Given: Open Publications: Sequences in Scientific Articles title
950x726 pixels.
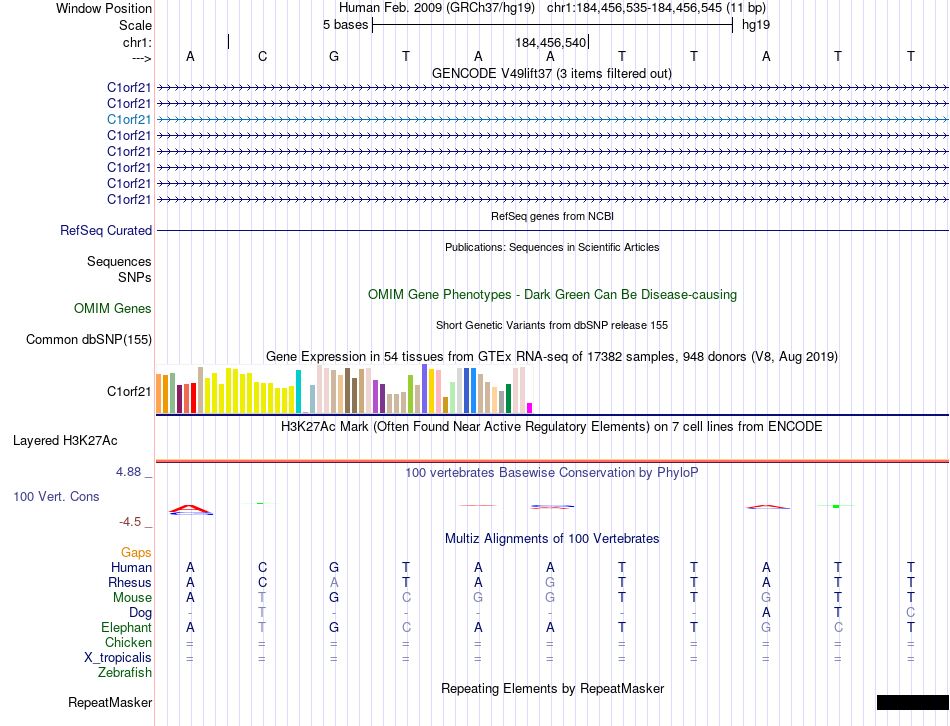Looking at the screenshot, I should coord(552,247).
